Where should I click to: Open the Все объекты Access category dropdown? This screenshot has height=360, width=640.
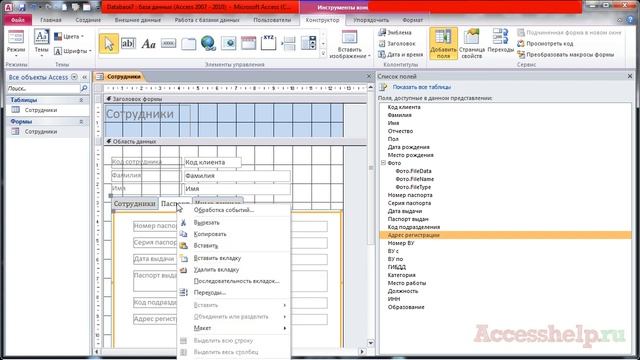74,77
